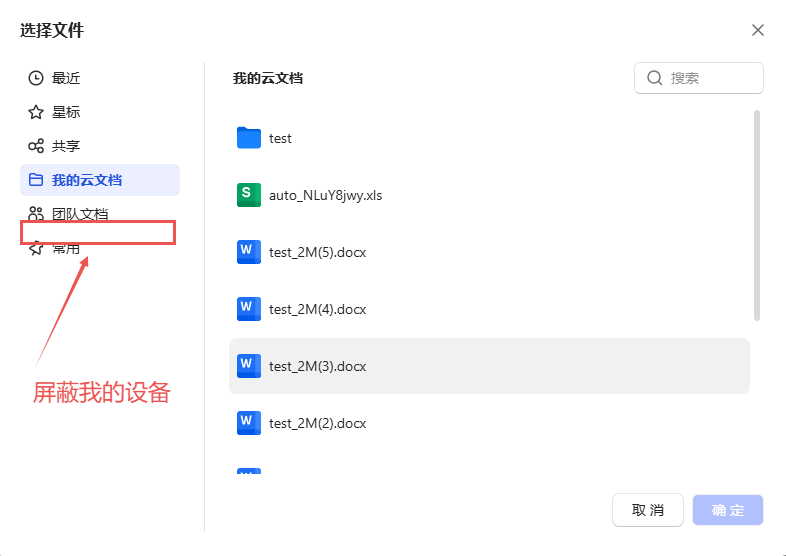Viewport: 786px width, 556px height.
Task: Click the Word icon of test_2M(5).docx
Action: pyautogui.click(x=249, y=252)
